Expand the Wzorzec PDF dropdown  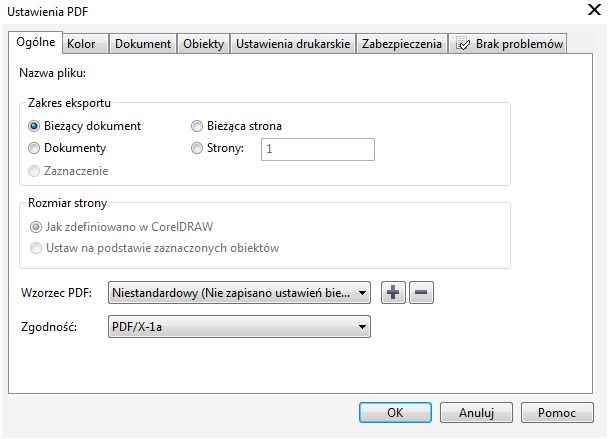click(x=361, y=293)
